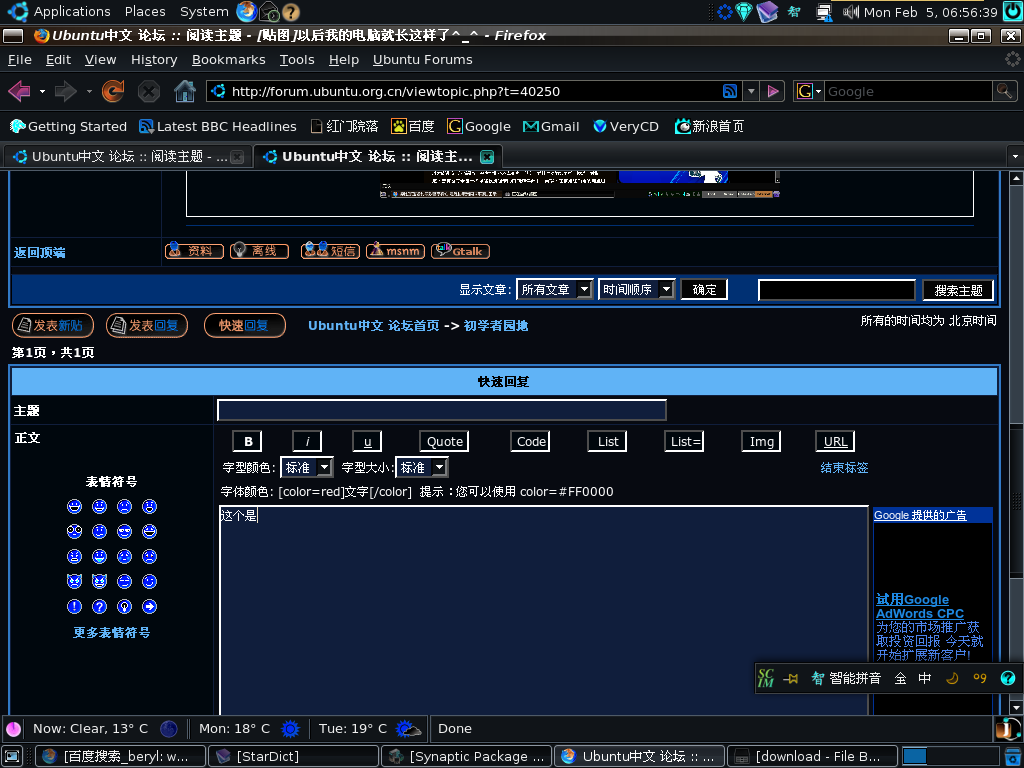Click the power button in top panel
Image resolution: width=1024 pixels, height=768 pixels.
1013,11
